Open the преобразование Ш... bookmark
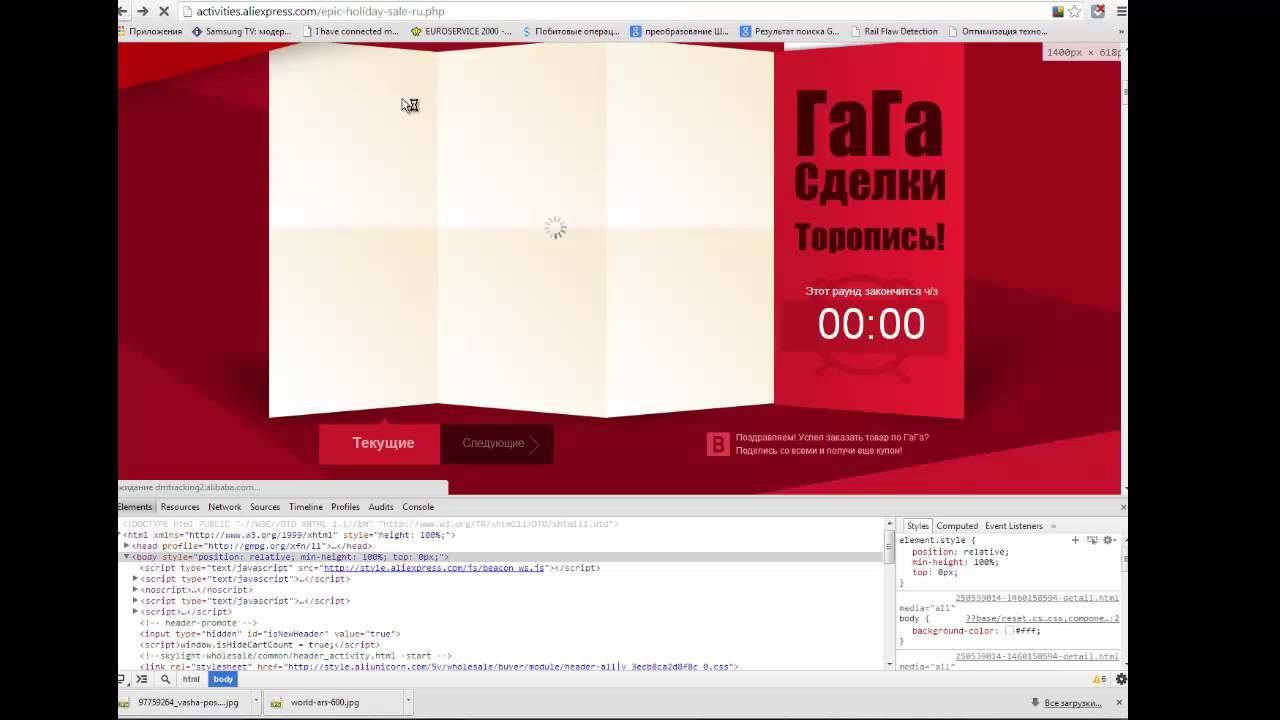Image resolution: width=1280 pixels, height=720 pixels. (679, 31)
